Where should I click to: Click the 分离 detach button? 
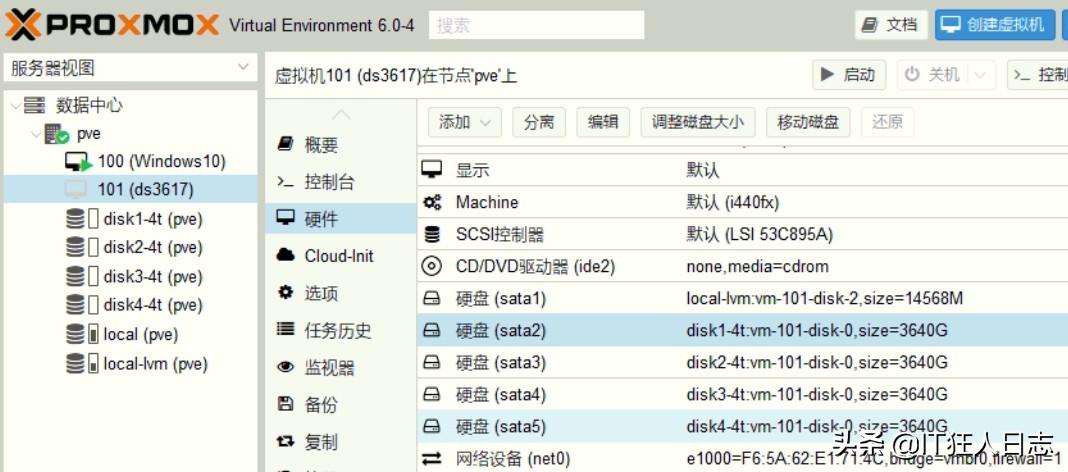click(539, 123)
